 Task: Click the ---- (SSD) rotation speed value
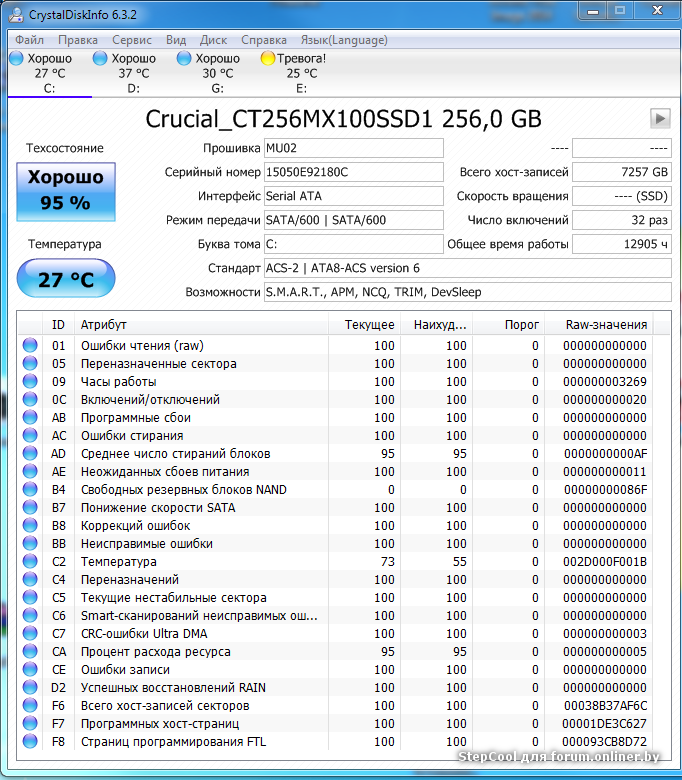(x=622, y=196)
